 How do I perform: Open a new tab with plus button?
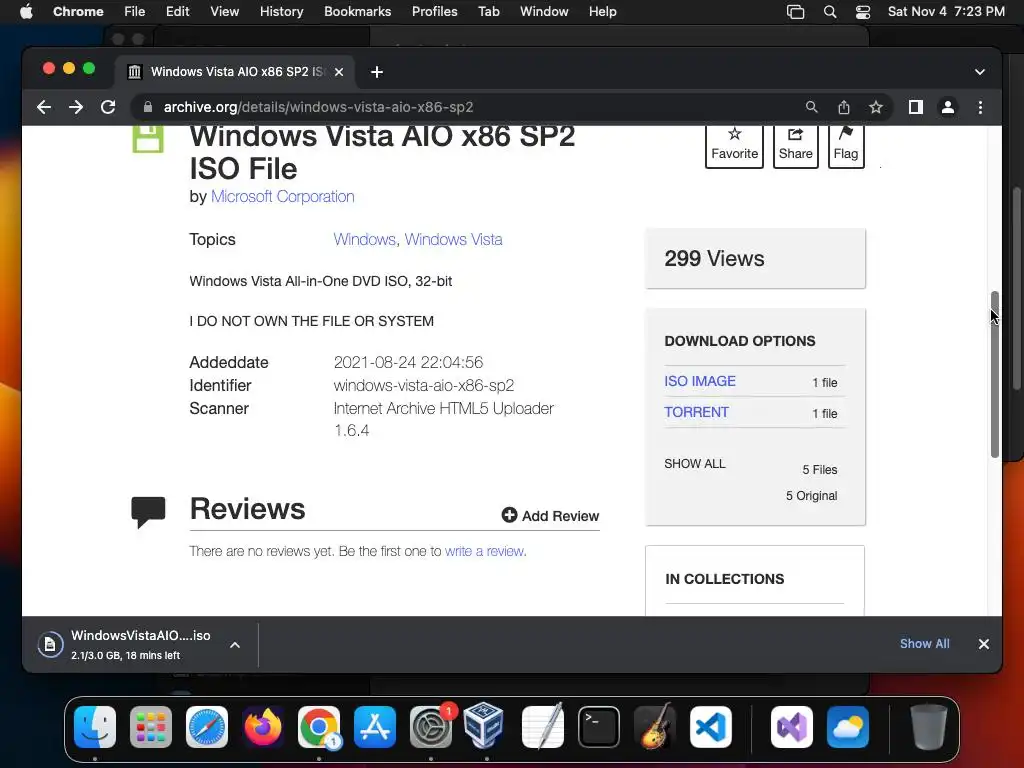(x=377, y=72)
